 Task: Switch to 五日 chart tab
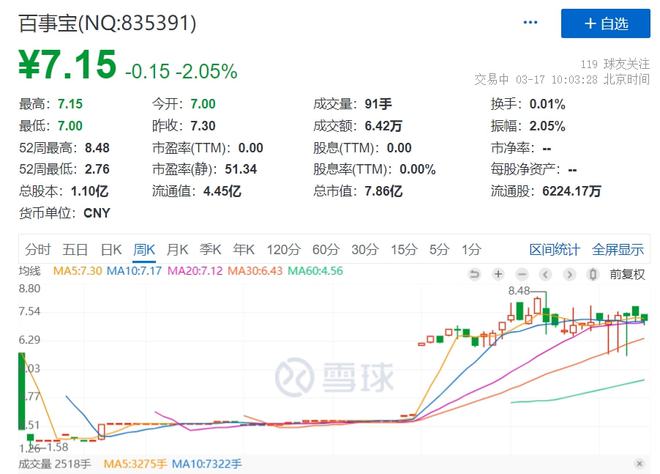pos(75,250)
